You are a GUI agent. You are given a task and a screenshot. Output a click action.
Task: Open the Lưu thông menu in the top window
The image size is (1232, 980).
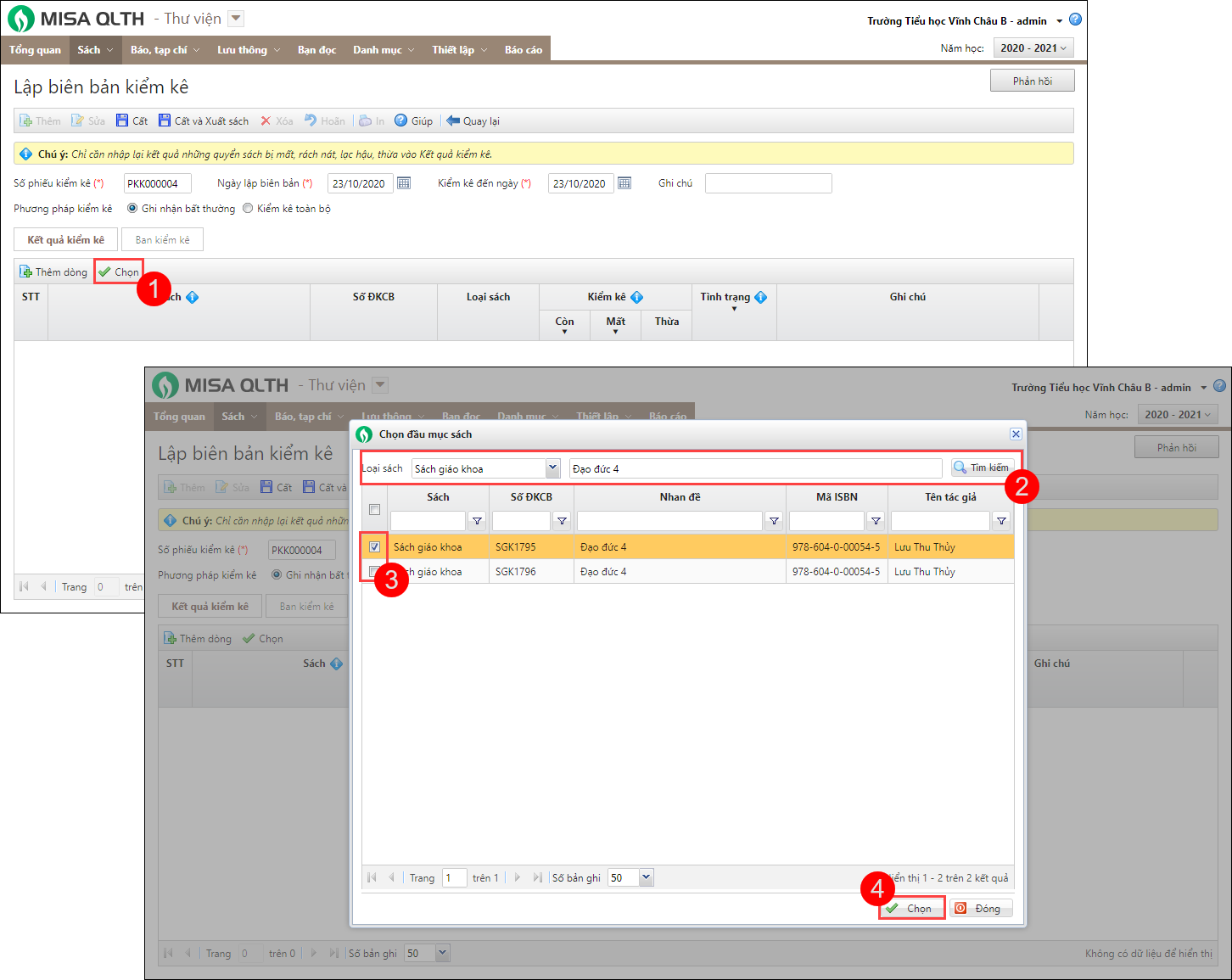[249, 49]
